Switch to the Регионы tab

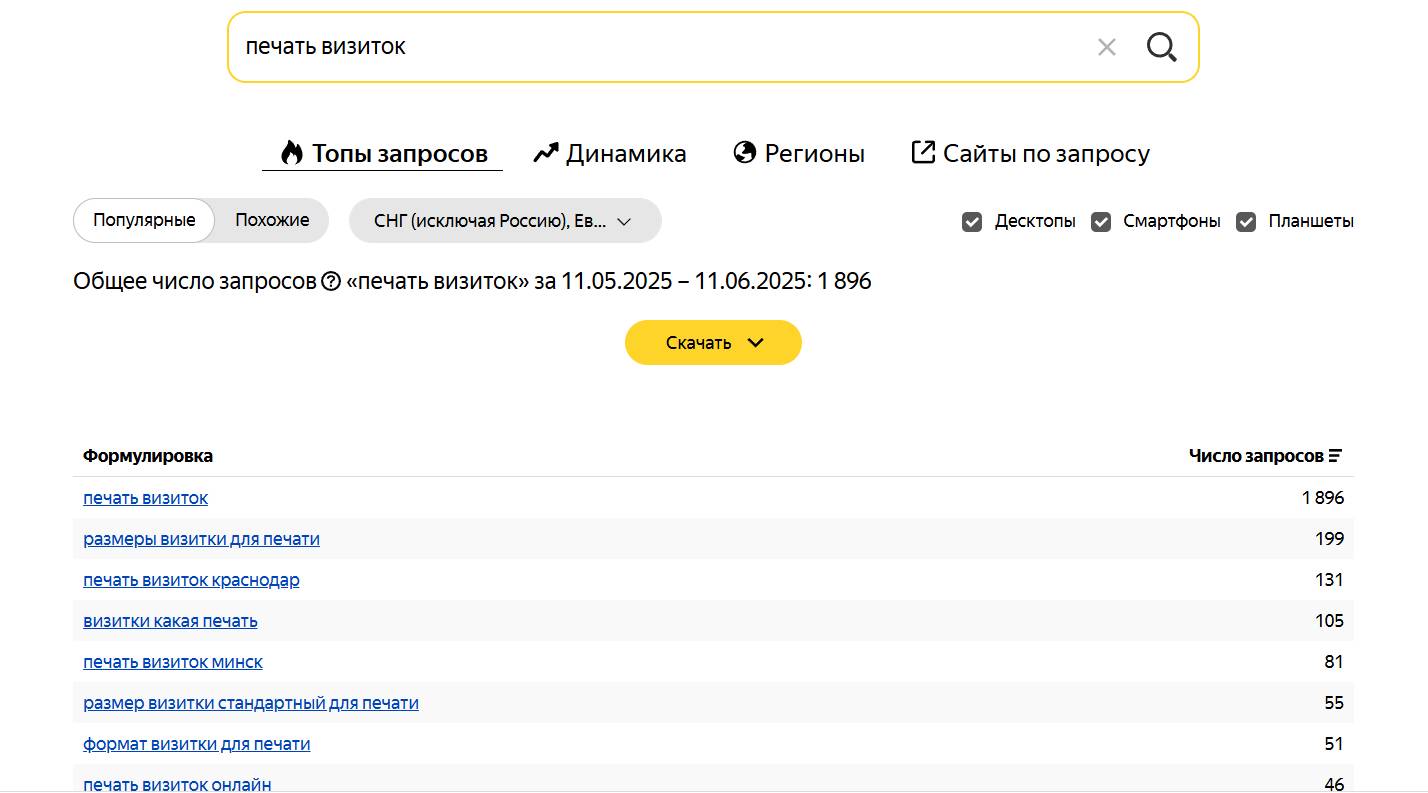point(814,154)
